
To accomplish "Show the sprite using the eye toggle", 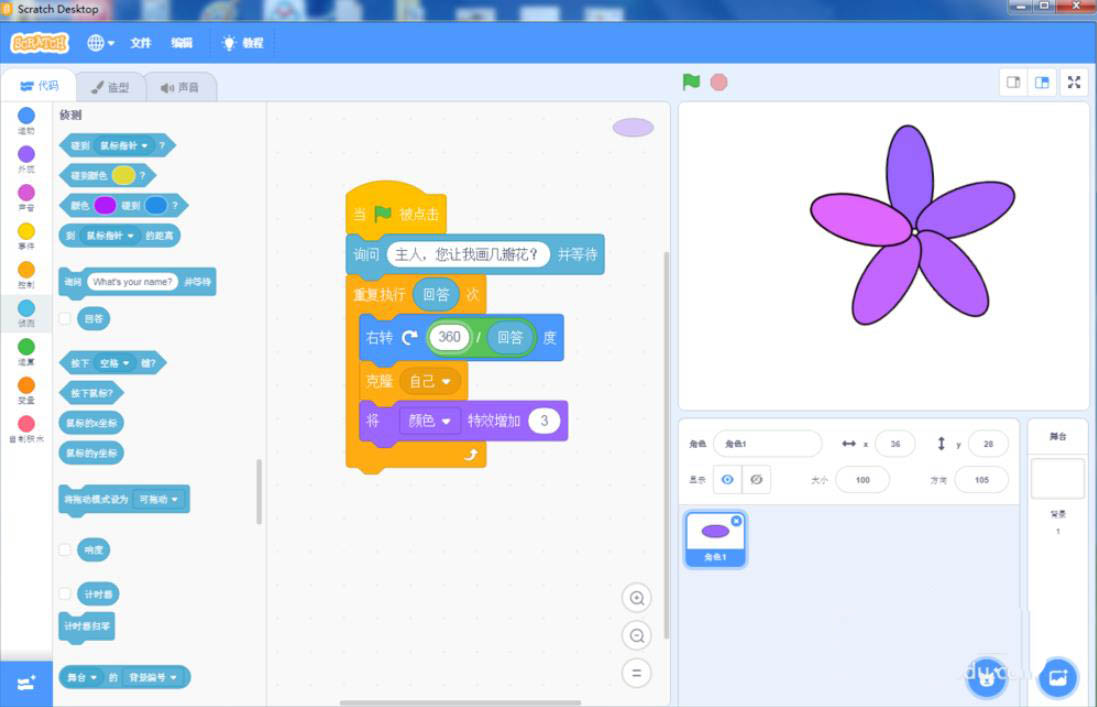I will pos(728,479).
